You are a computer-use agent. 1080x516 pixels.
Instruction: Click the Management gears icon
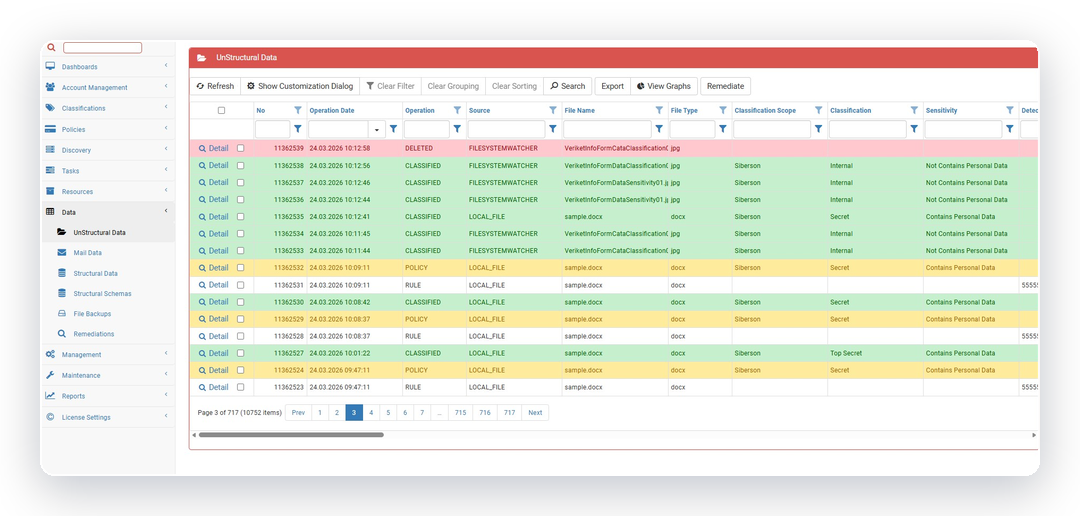[50, 354]
